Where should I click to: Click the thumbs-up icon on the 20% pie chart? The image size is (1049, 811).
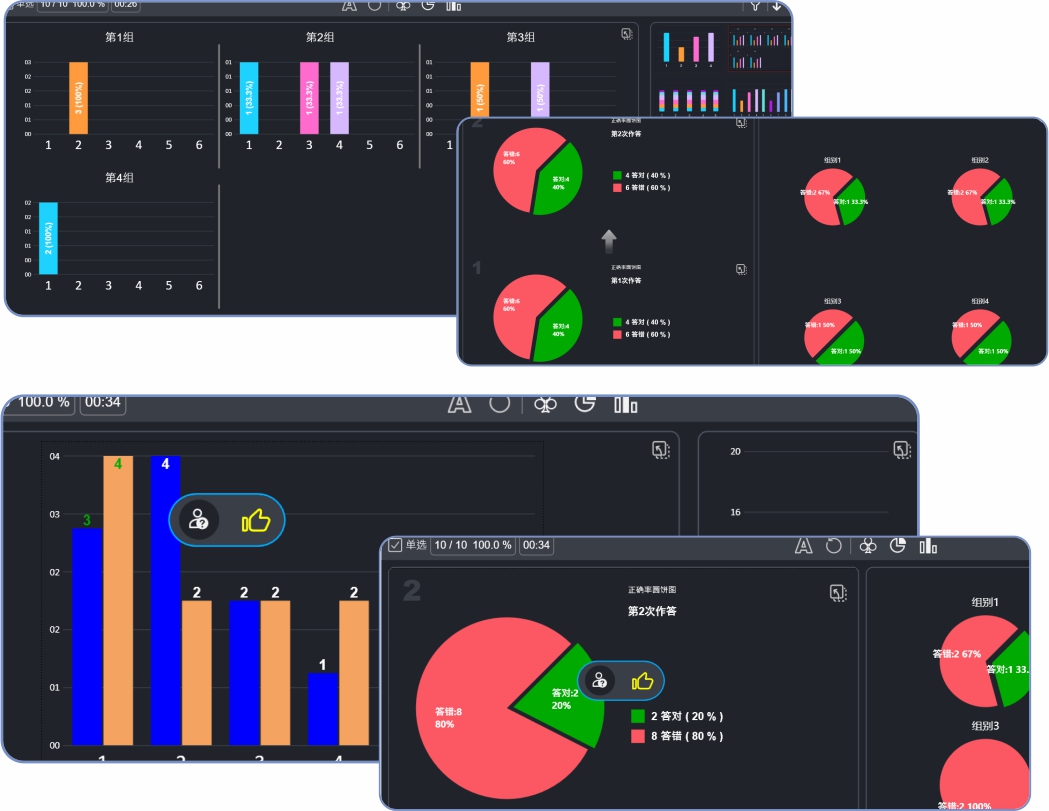[642, 681]
